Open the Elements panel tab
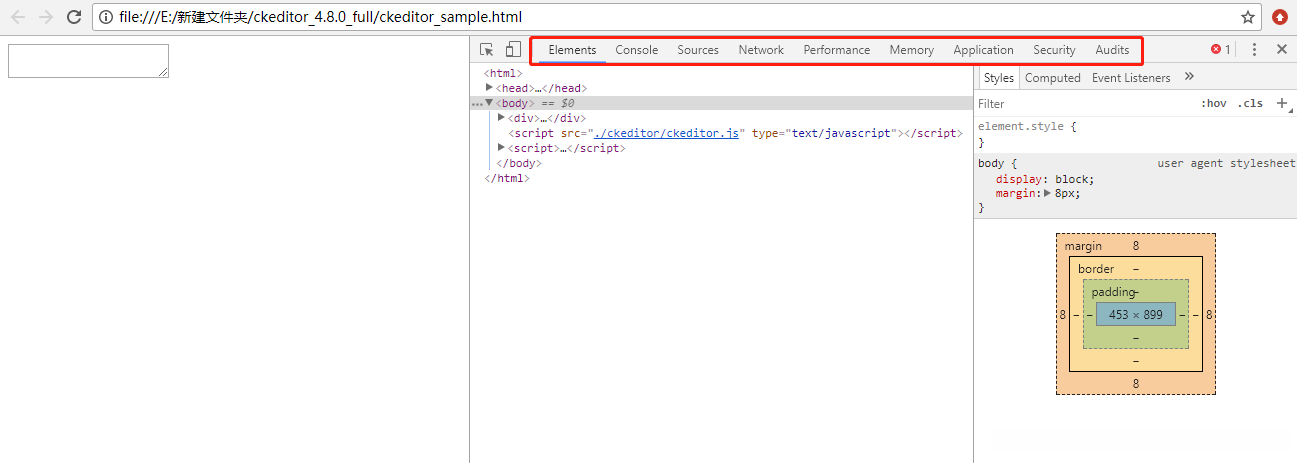Viewport: 1297px width, 463px height. pos(572,50)
